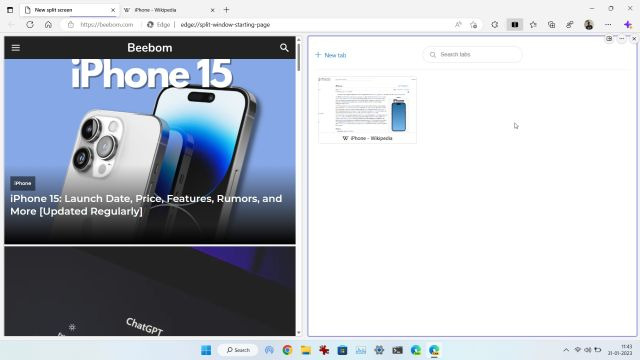Click the Beebom search magnifier icon
The image size is (640, 360).
tap(284, 48)
